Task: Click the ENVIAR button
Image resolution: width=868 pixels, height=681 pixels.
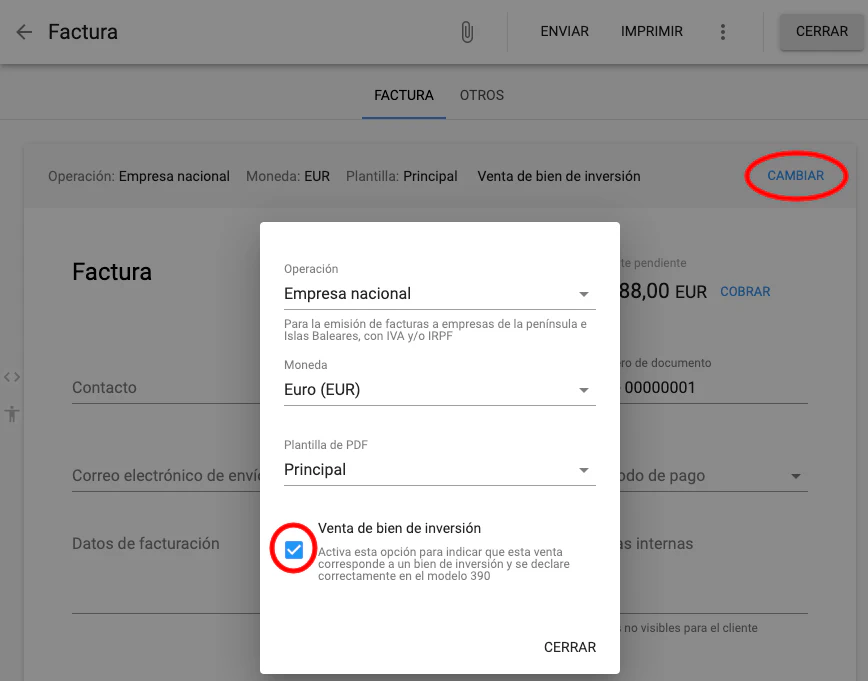Action: (x=564, y=31)
